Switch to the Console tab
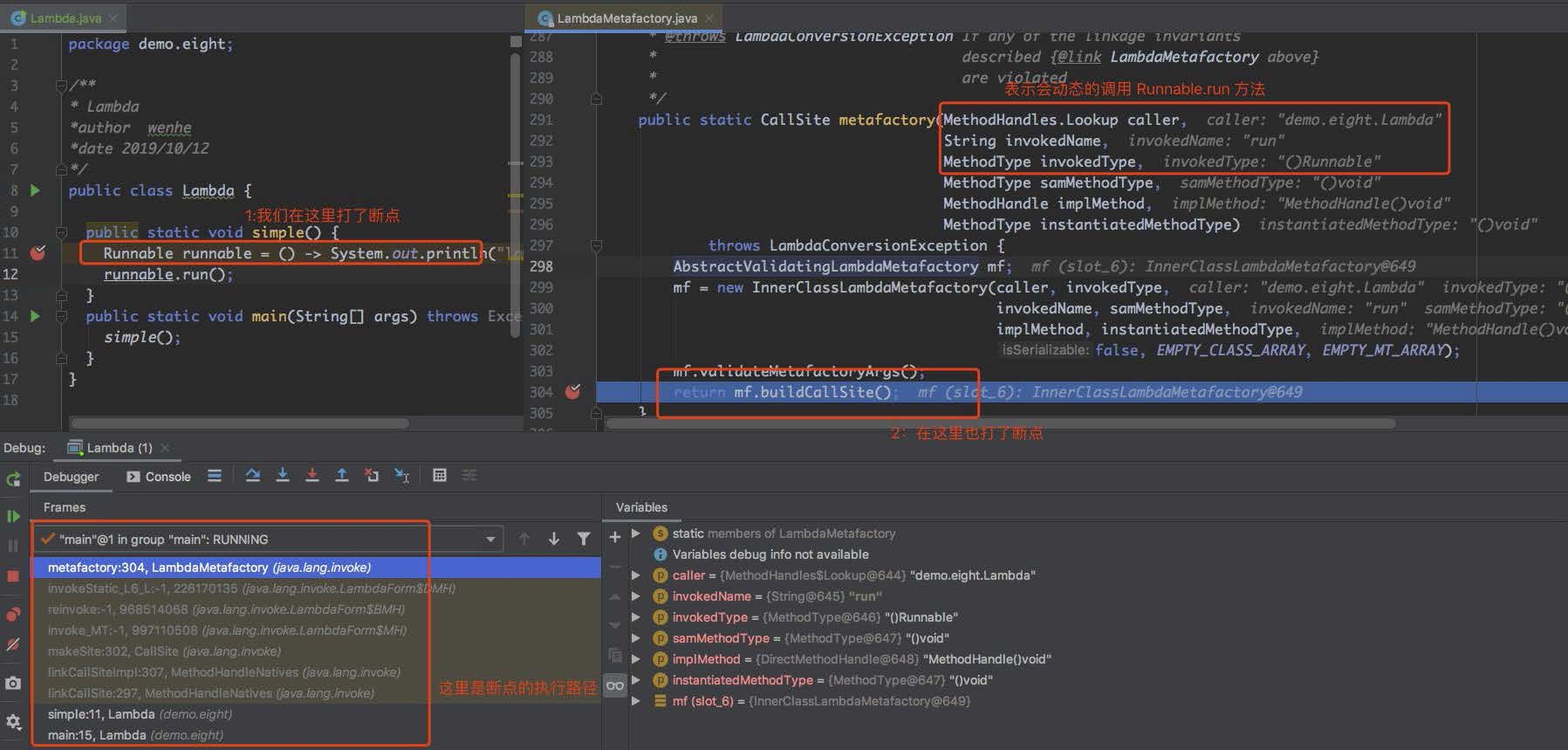 tap(159, 477)
